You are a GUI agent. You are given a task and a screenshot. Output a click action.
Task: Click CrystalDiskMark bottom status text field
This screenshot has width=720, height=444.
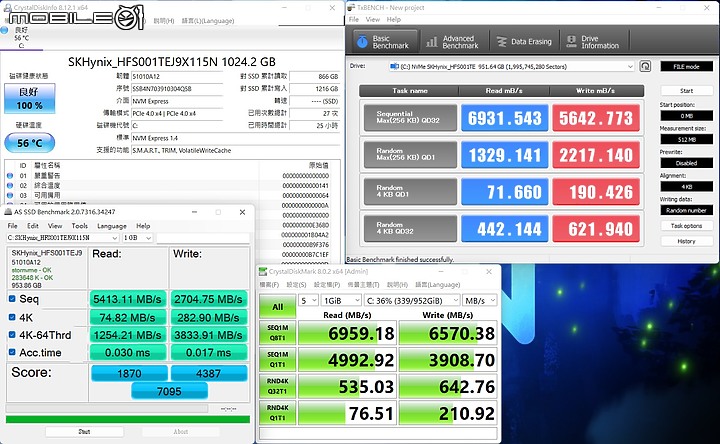(378, 433)
